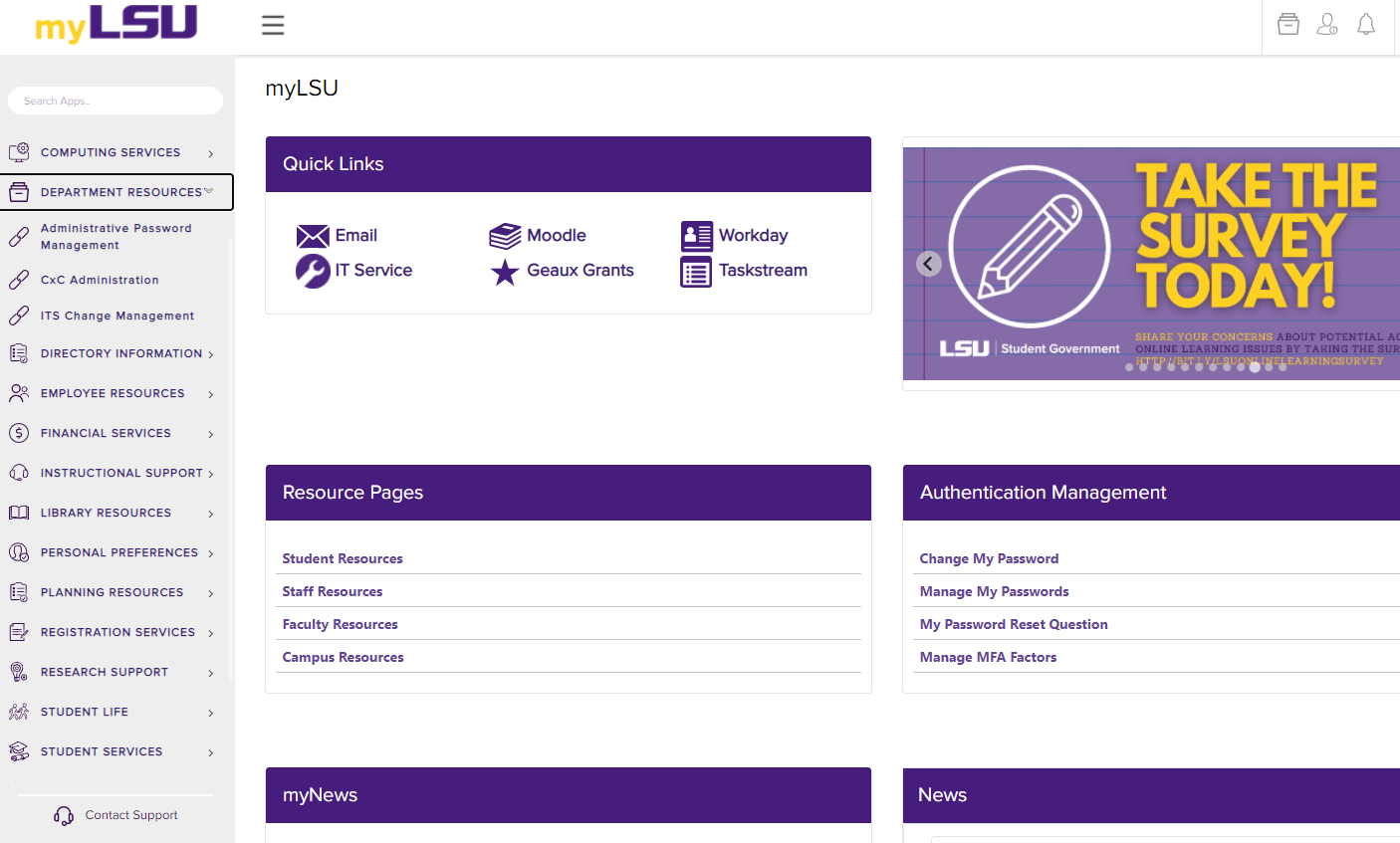This screenshot has width=1400, height=843.
Task: Click the Geaux Grants star icon
Action: 505,272
